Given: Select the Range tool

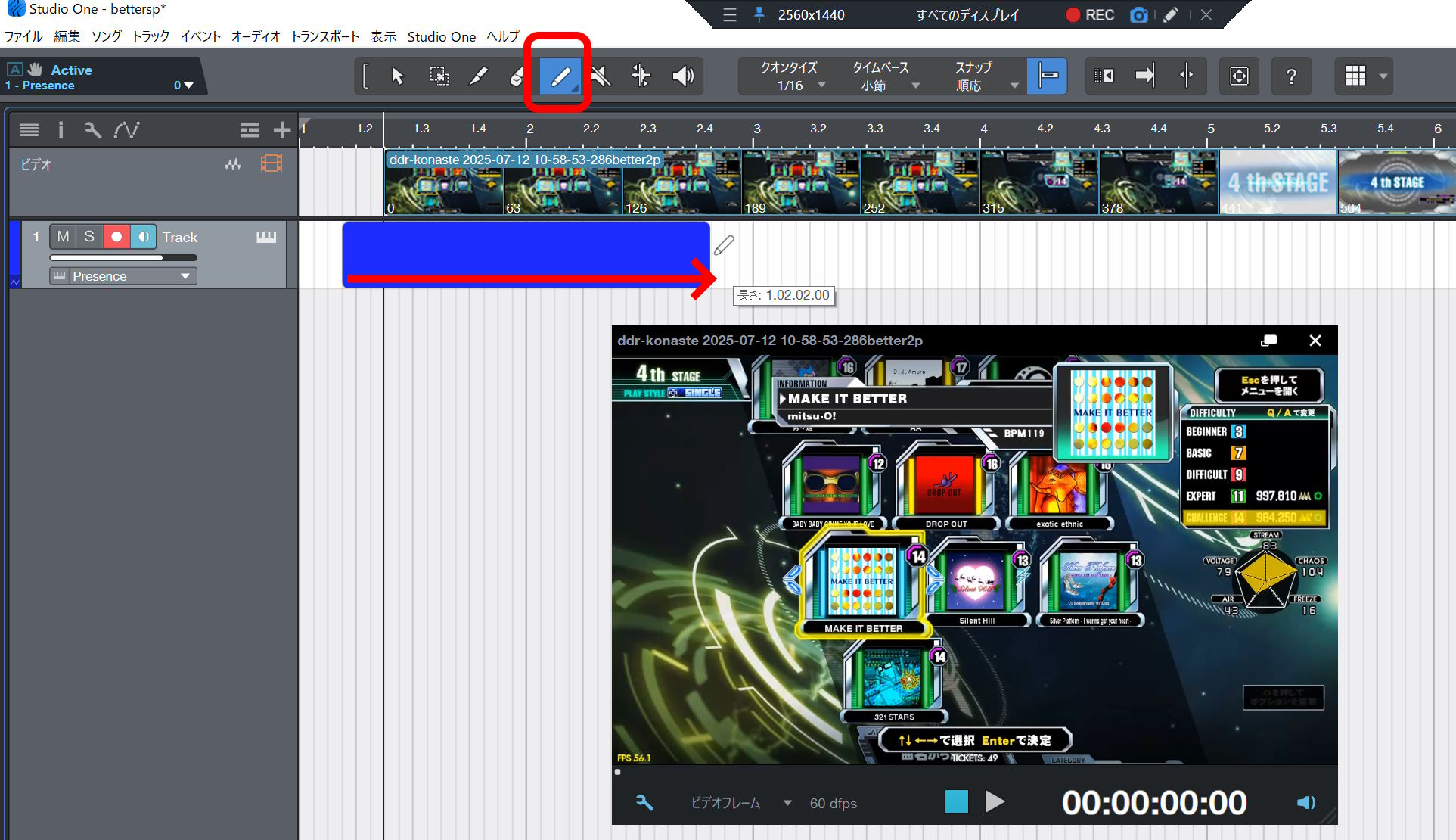Looking at the screenshot, I should point(438,76).
